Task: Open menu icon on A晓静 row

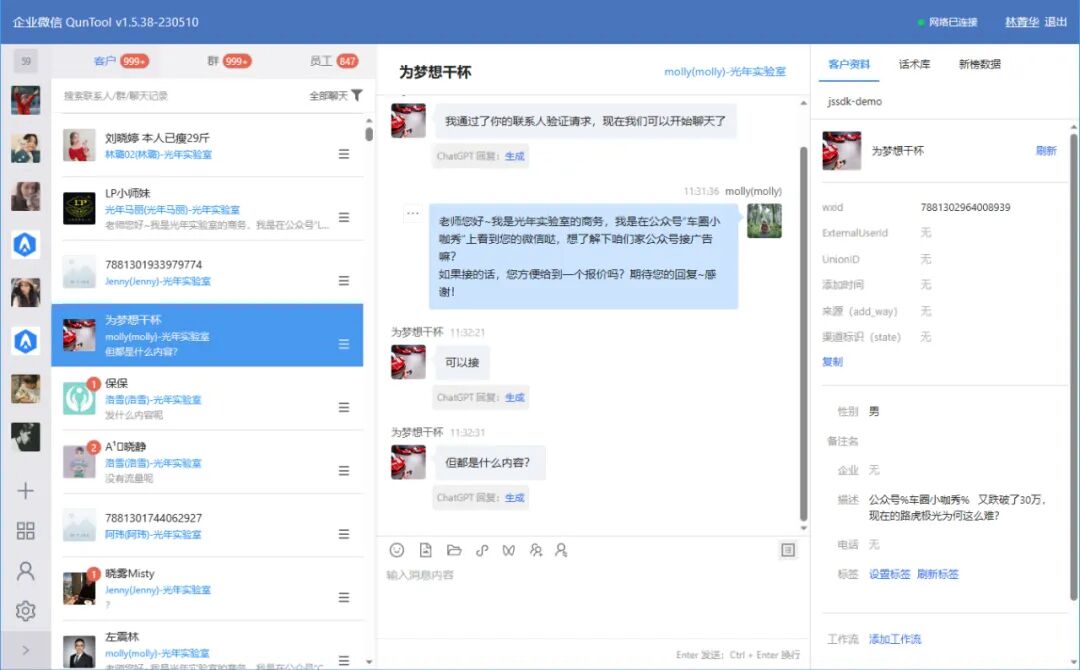Action: [344, 471]
